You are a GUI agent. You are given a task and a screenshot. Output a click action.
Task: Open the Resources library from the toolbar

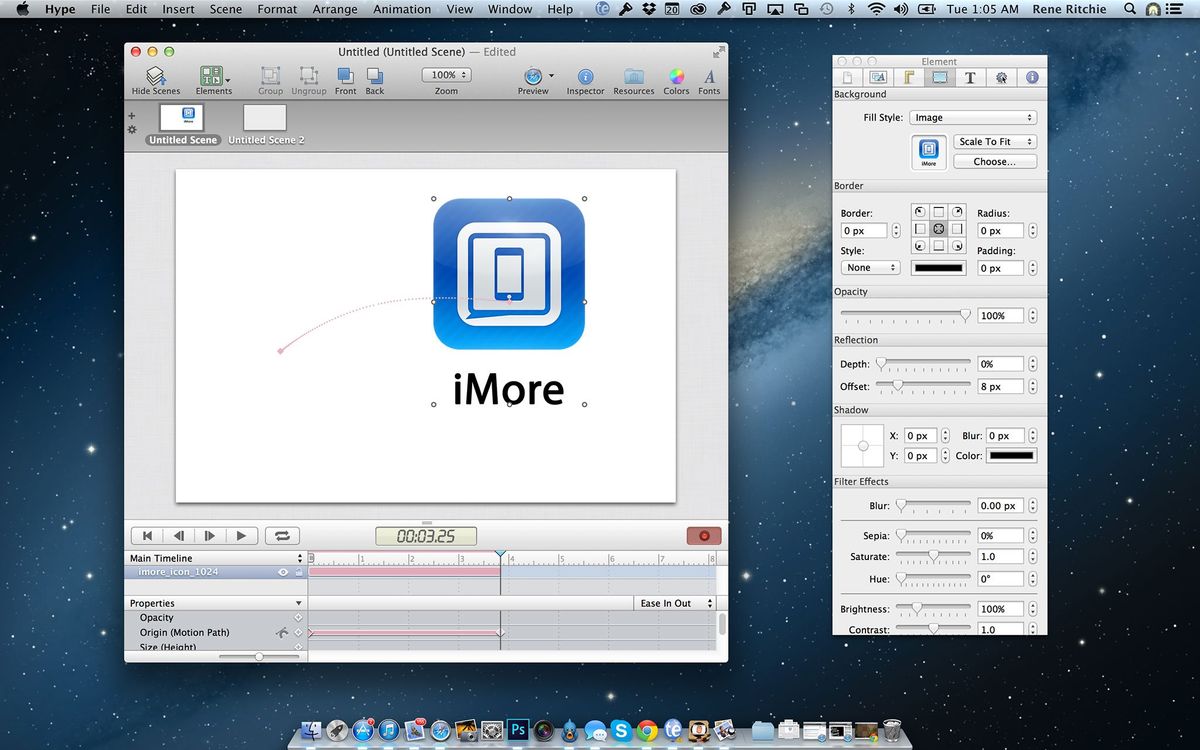633,79
